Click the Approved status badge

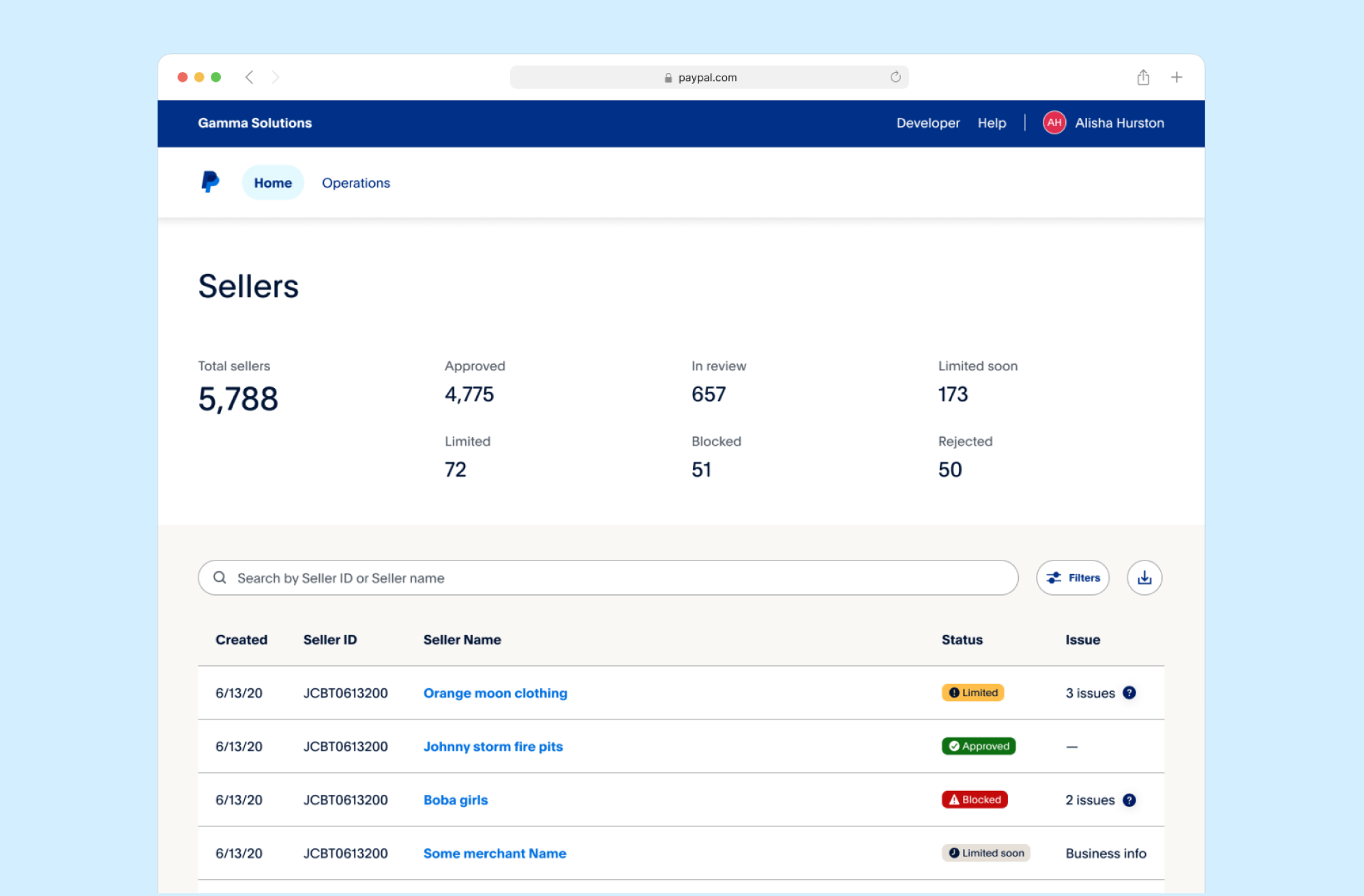tap(979, 746)
